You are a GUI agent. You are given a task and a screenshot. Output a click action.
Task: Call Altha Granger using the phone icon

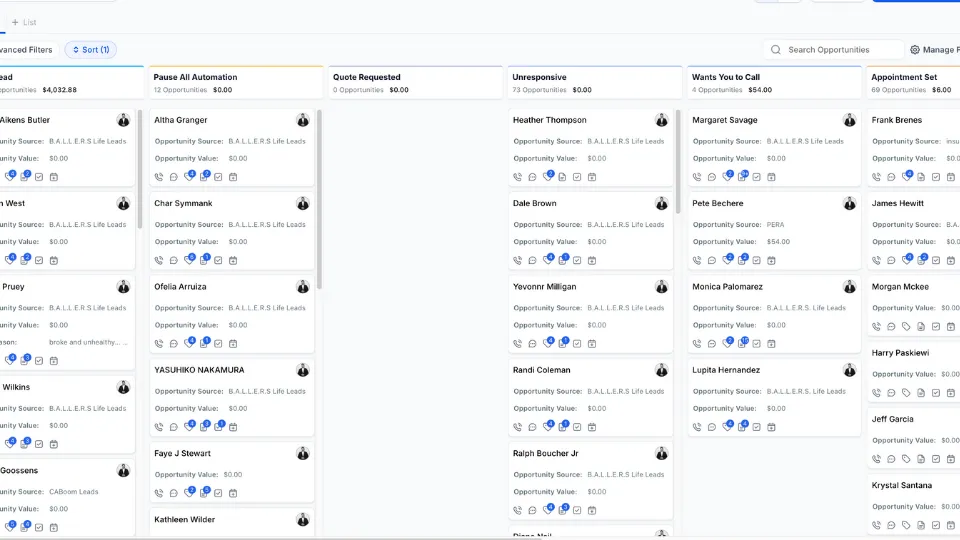[159, 177]
